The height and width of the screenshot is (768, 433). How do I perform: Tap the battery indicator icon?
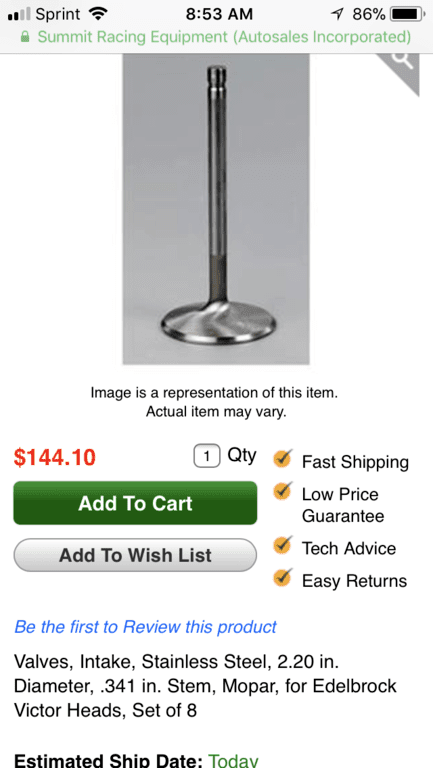[x=408, y=14]
